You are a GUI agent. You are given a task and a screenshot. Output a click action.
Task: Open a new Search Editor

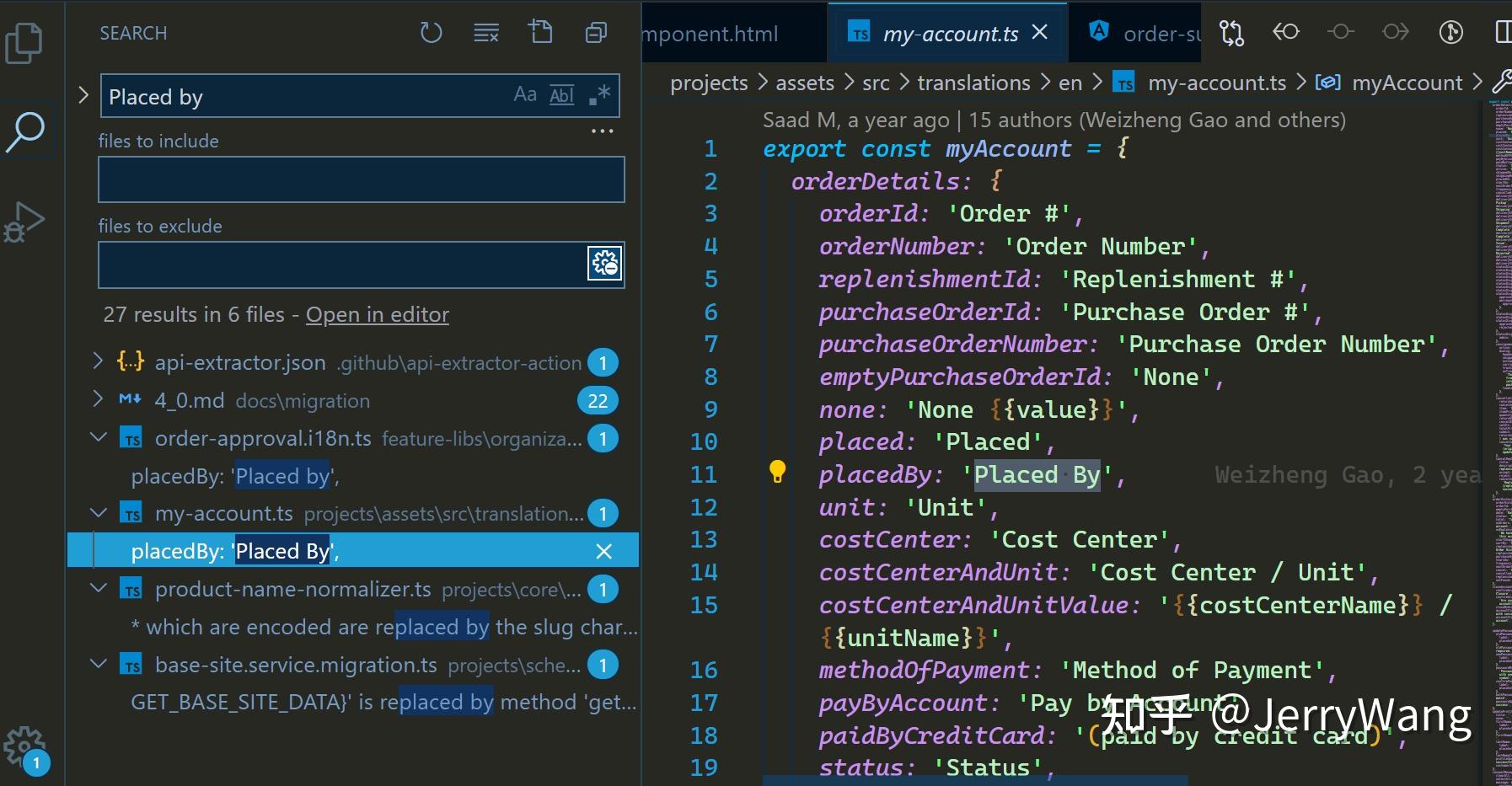(542, 32)
